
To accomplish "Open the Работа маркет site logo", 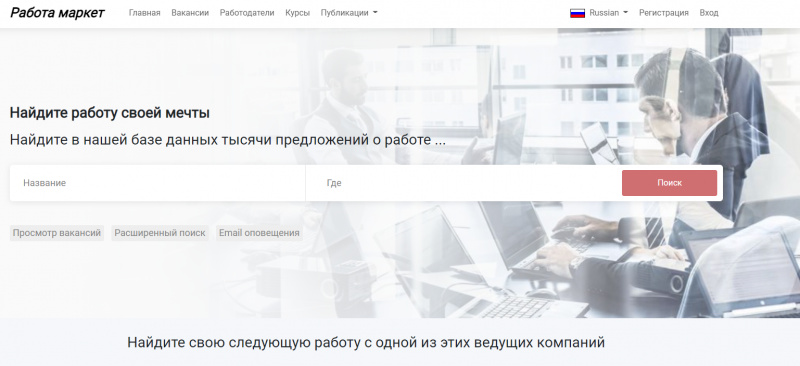I will (x=57, y=13).
